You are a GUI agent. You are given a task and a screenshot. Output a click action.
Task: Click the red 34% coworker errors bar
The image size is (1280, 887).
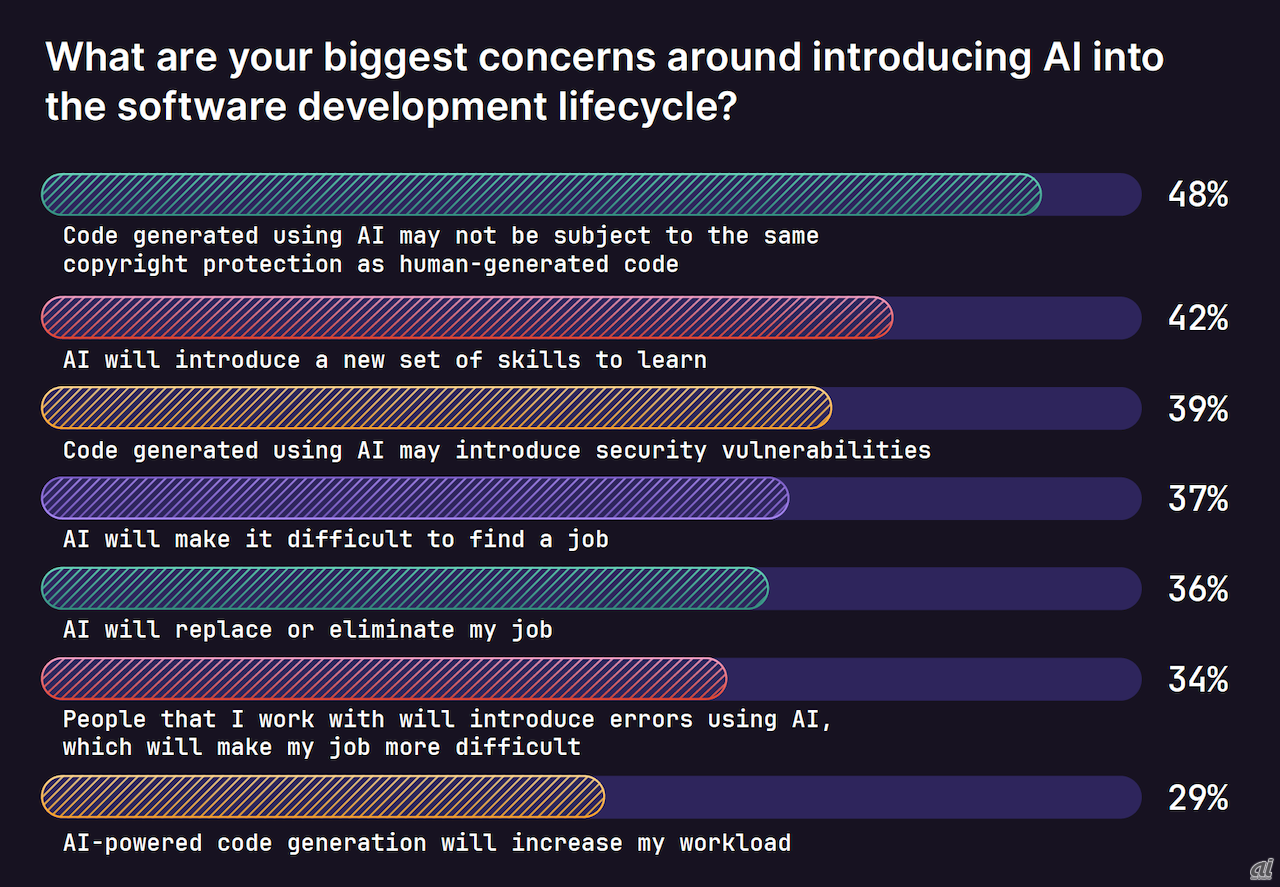383,678
